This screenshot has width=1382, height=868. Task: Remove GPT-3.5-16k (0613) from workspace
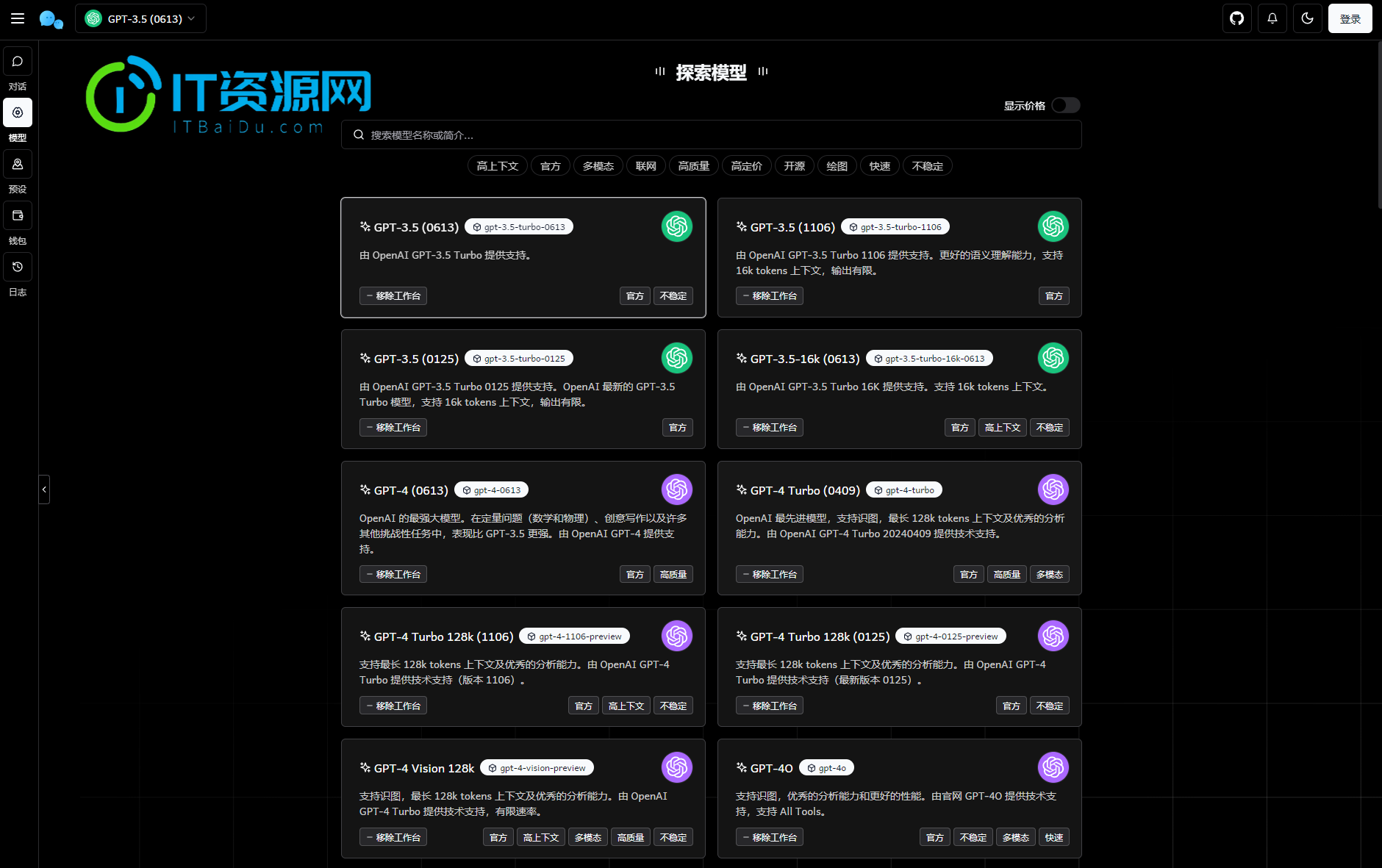coord(770,428)
